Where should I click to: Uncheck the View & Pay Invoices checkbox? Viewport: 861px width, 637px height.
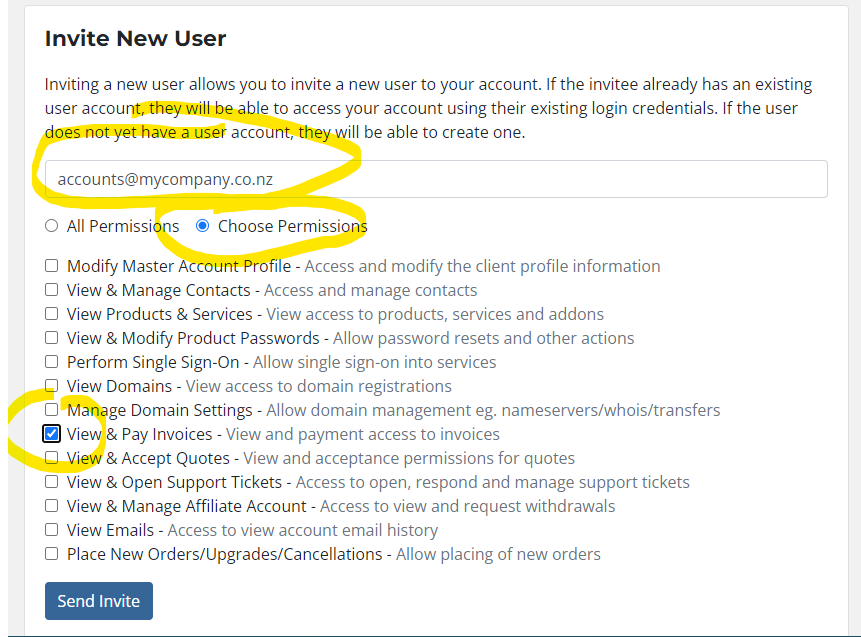52,434
